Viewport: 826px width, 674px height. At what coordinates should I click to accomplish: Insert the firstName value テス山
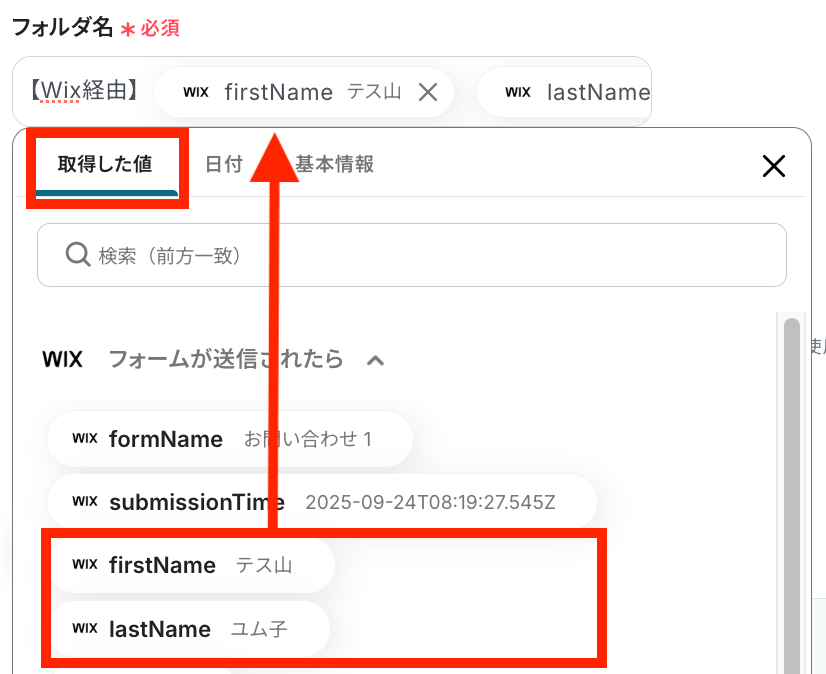(191, 565)
